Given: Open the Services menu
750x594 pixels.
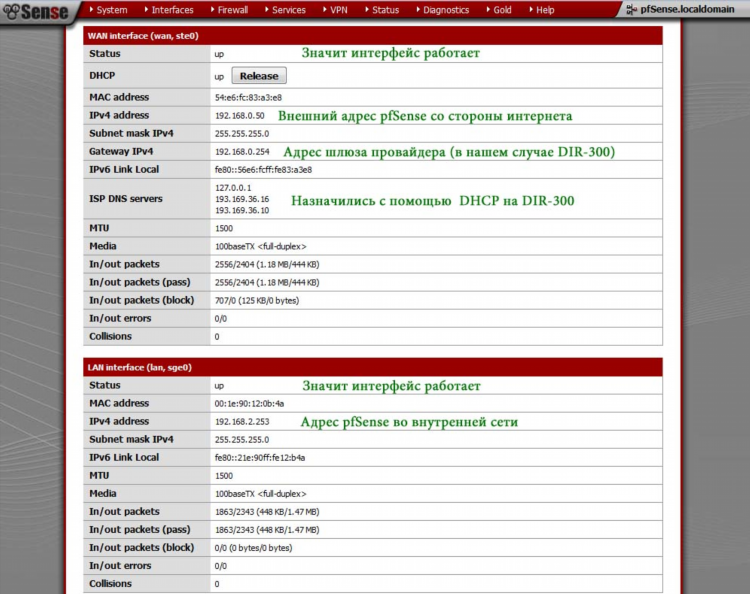Looking at the screenshot, I should tap(285, 10).
